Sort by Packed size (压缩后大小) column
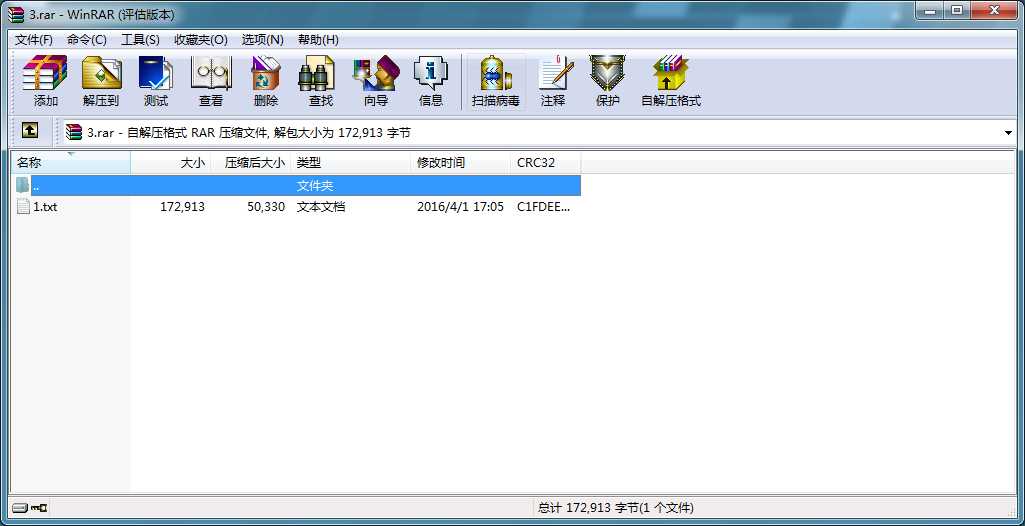The height and width of the screenshot is (526, 1025). pyautogui.click(x=250, y=162)
